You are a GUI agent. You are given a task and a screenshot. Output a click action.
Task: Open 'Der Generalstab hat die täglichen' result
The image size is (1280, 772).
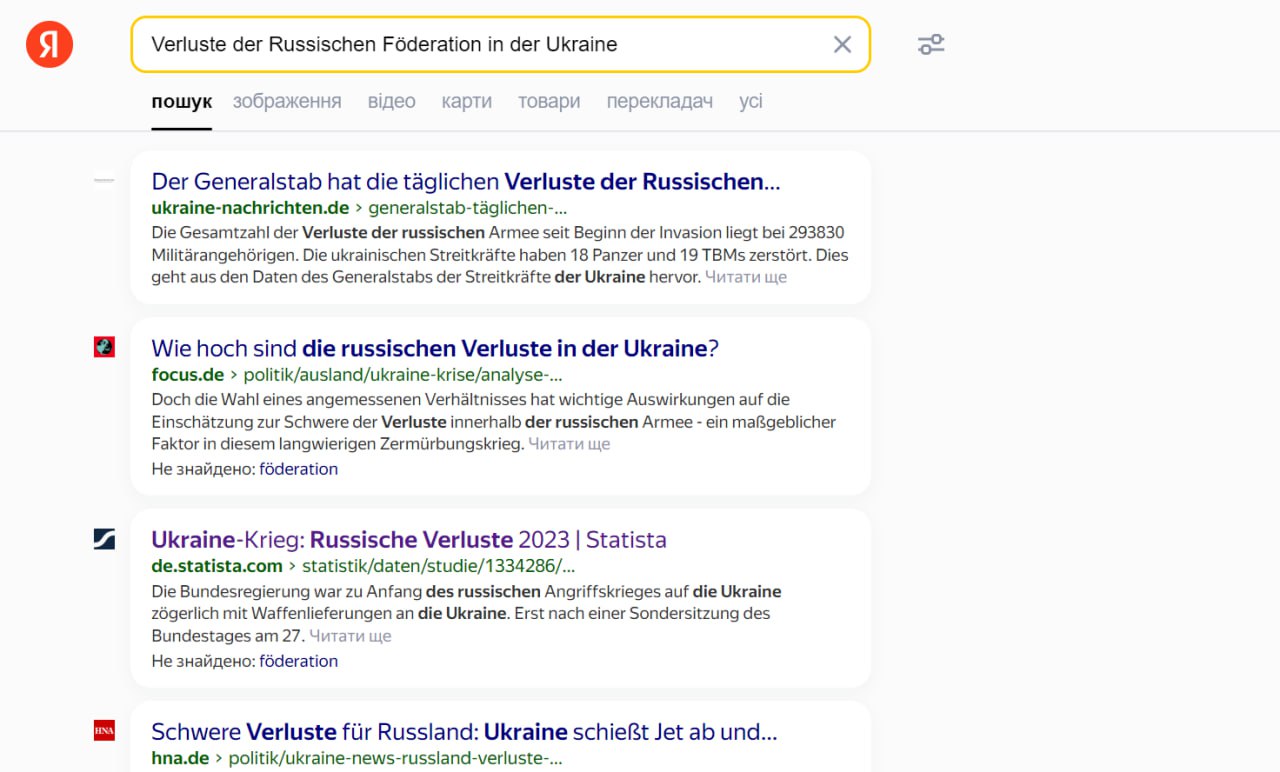point(465,182)
